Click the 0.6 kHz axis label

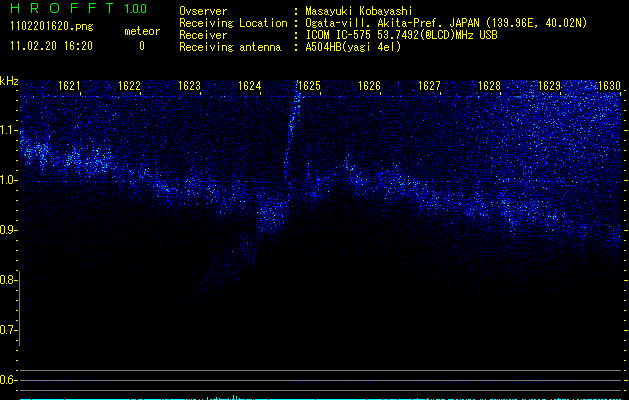(x=7, y=380)
